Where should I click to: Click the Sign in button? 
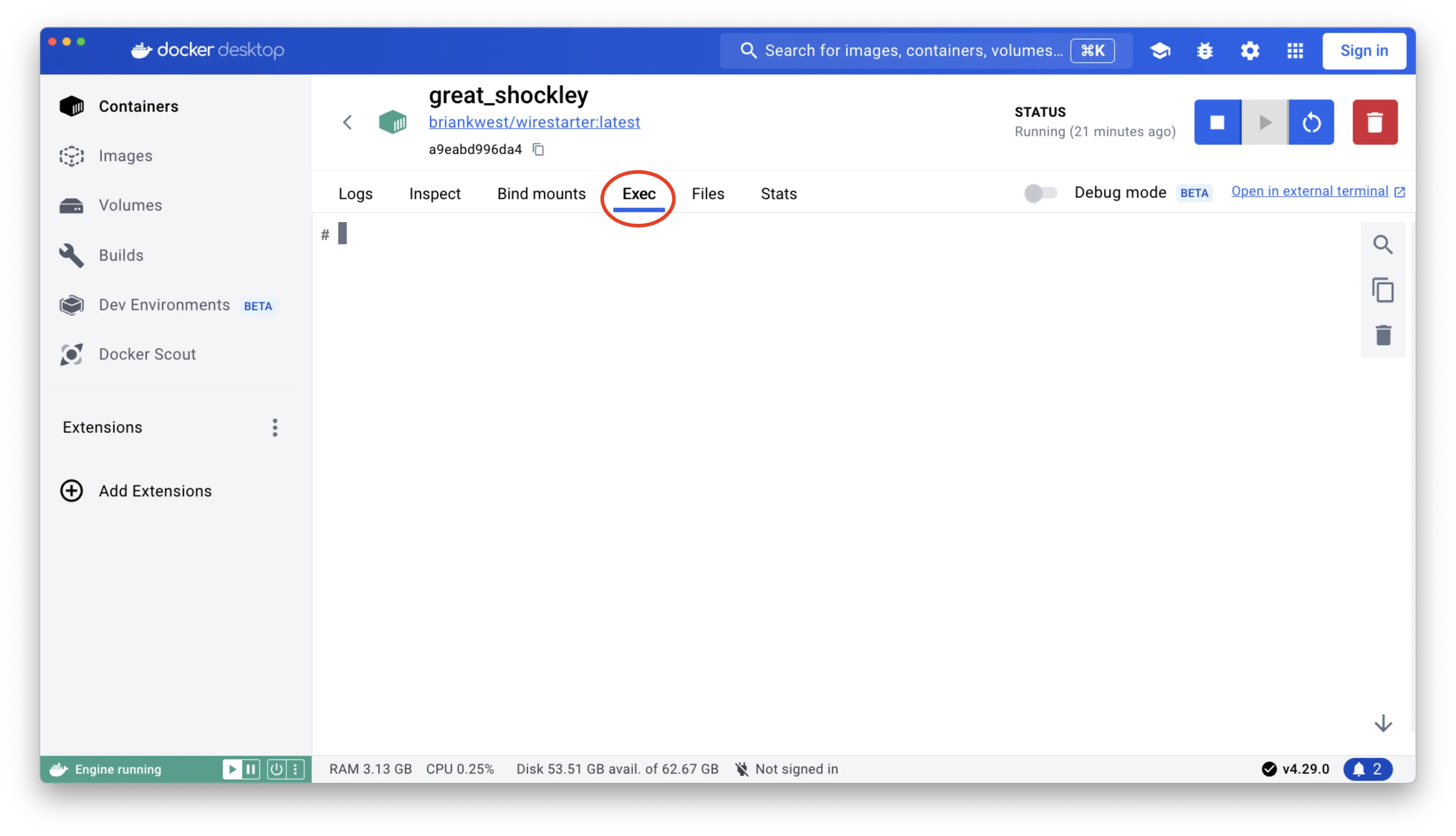click(x=1364, y=51)
